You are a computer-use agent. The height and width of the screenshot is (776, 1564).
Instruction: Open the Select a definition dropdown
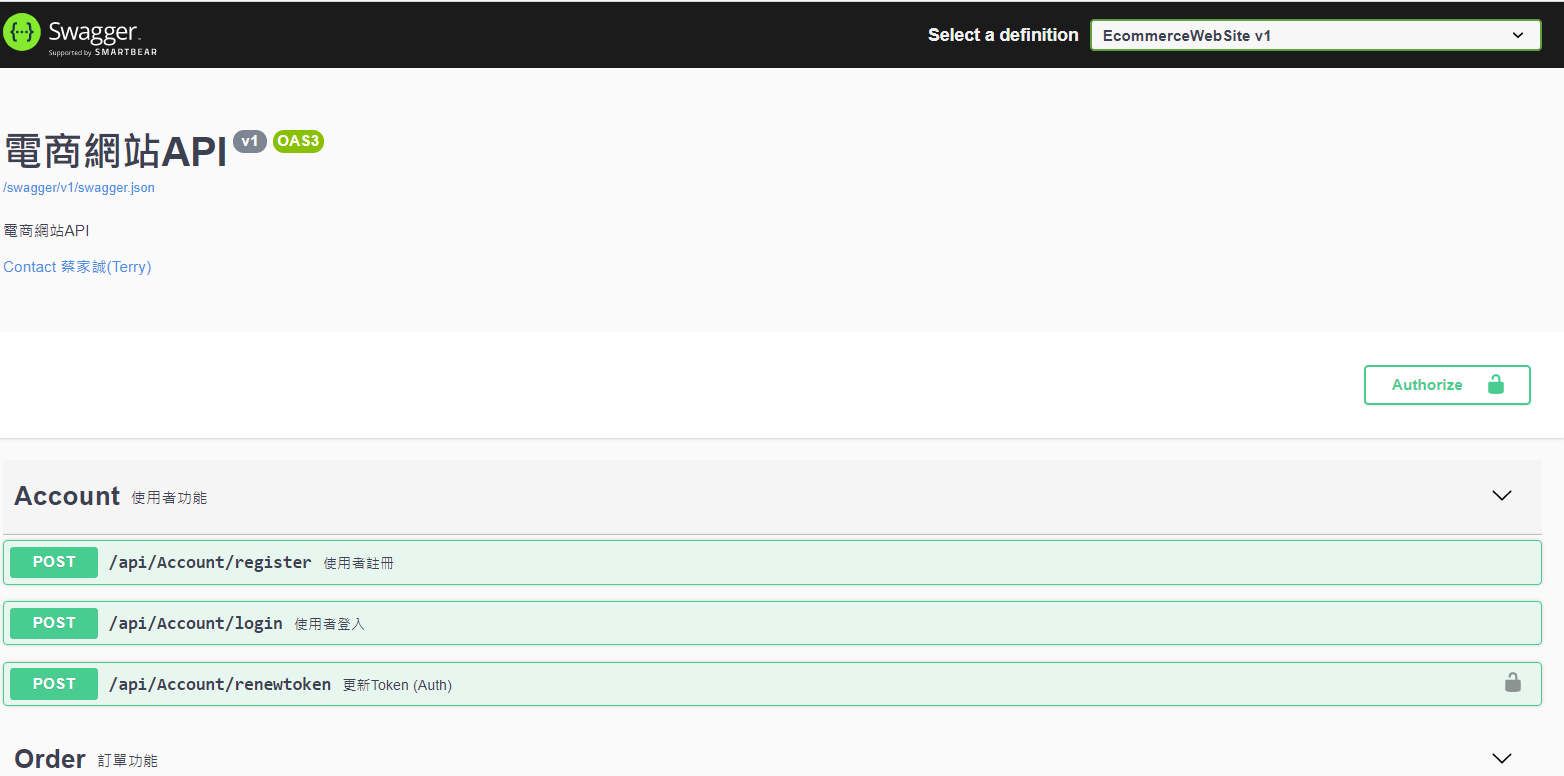1315,35
